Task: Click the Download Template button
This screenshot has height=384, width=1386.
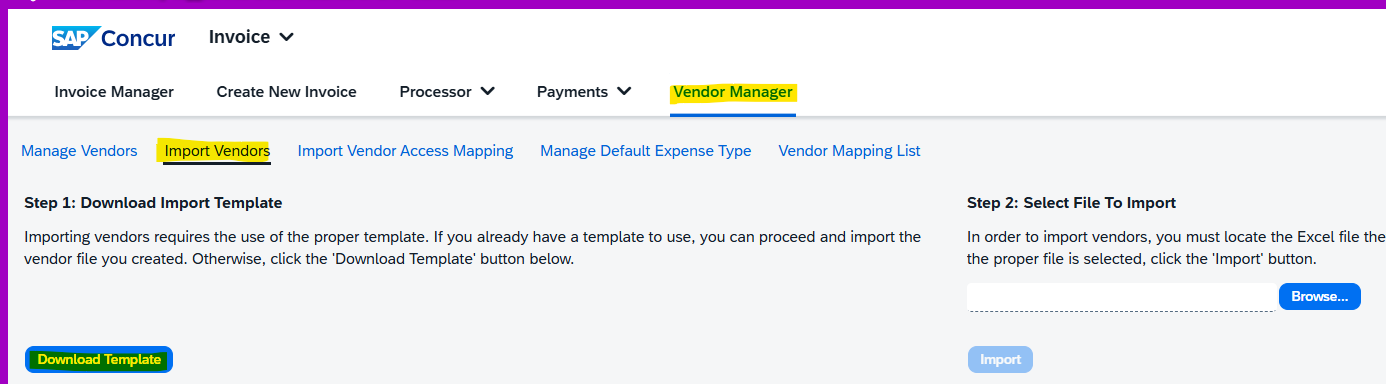Action: pos(99,360)
